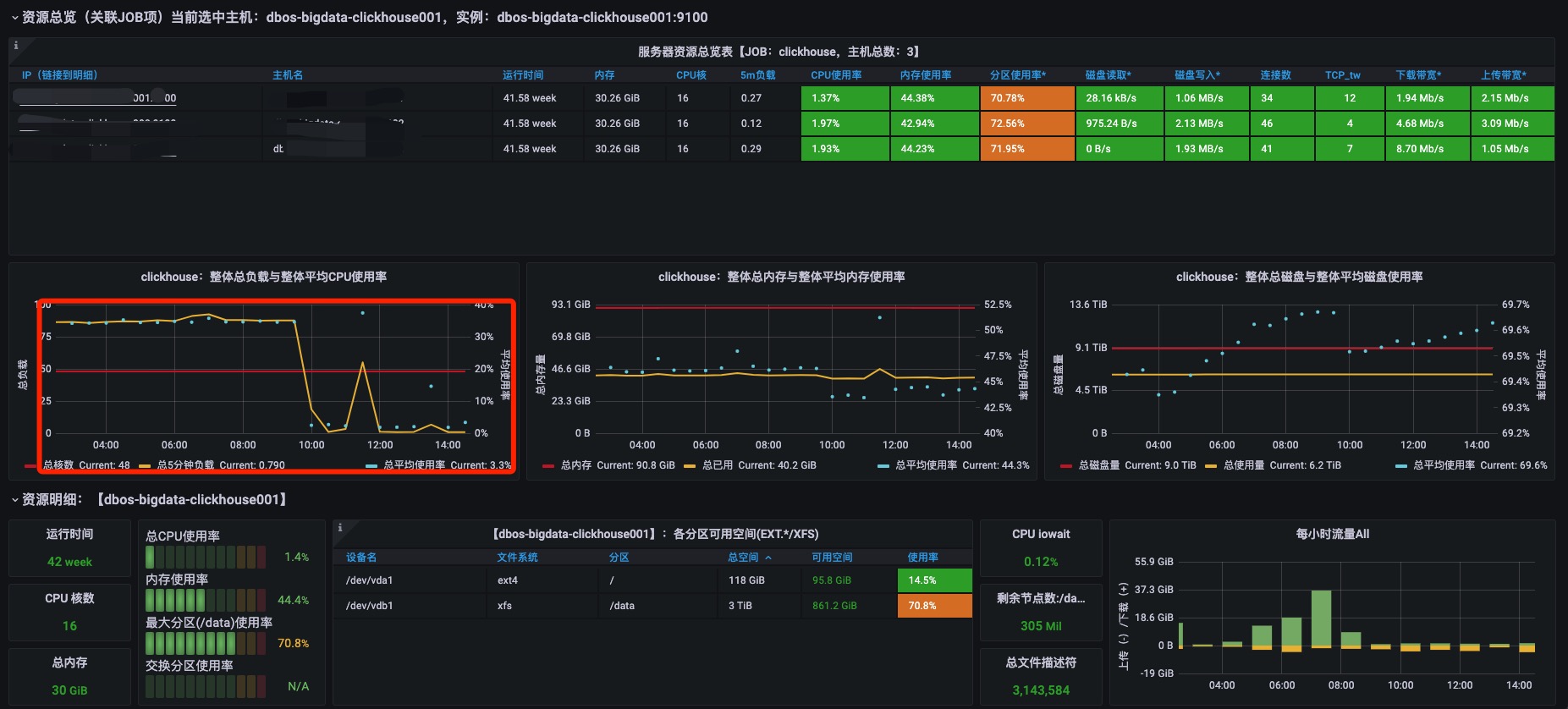The height and width of the screenshot is (709, 1568).
Task: Click yellow color swatch beside 总使用量 legend
Action: (x=1211, y=466)
